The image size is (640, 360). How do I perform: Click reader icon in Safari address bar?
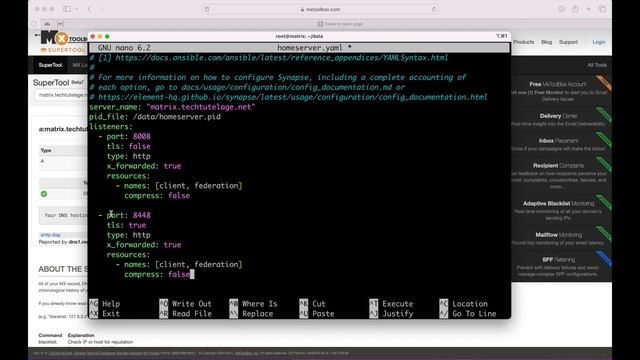point(207,9)
